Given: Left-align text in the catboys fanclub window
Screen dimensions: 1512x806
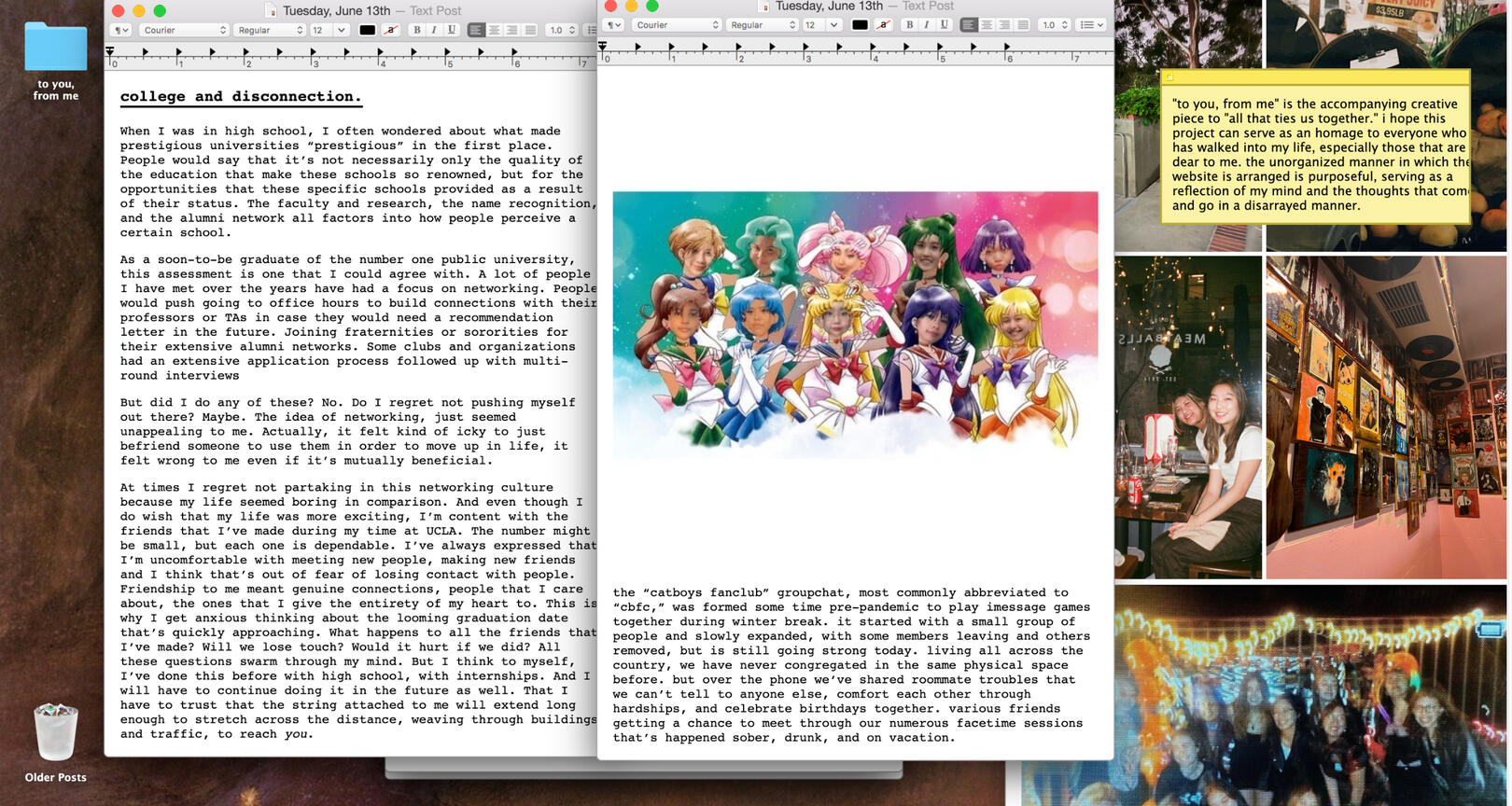Looking at the screenshot, I should pos(969,25).
